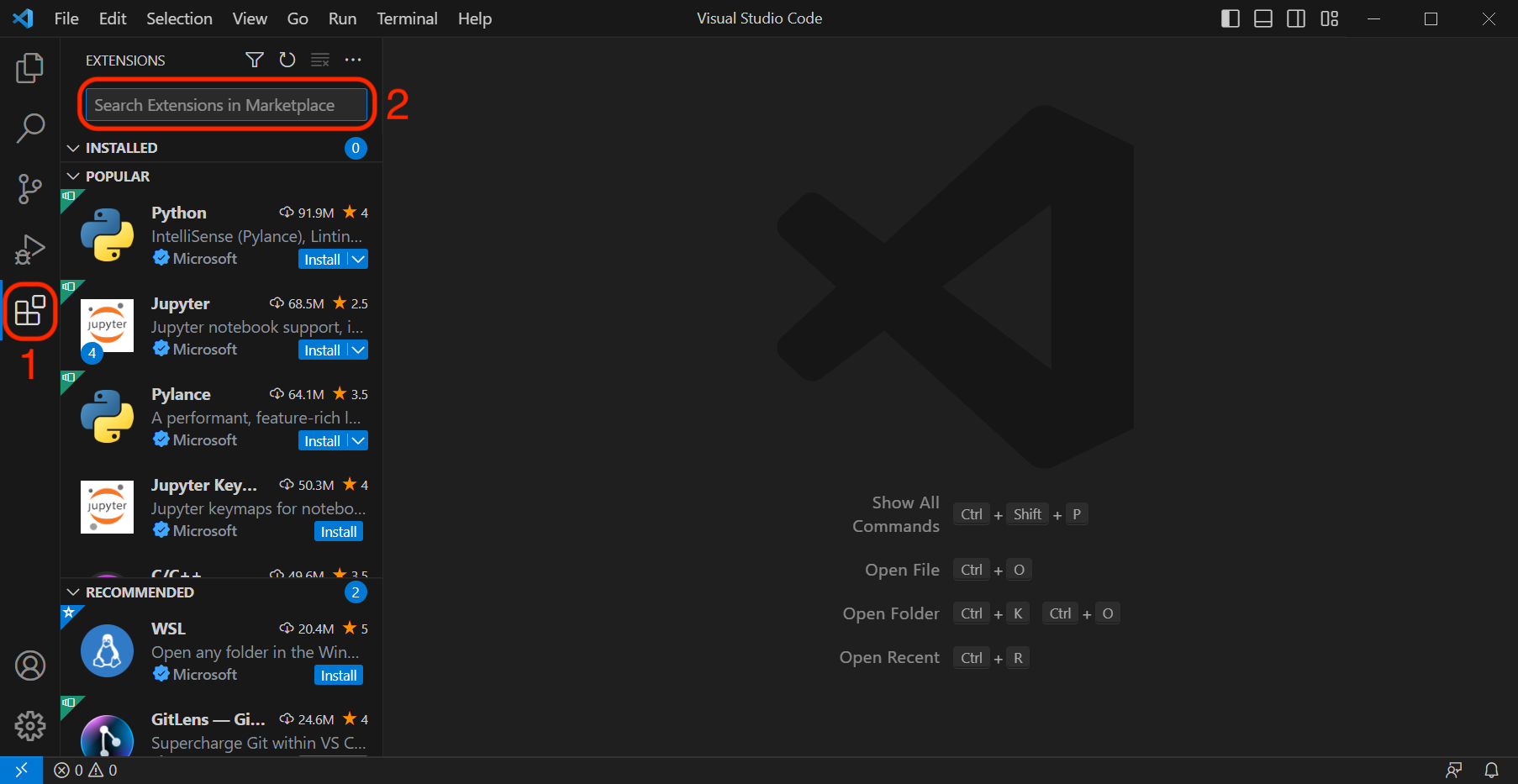Collapse the POPULAR extensions section
The image size is (1518, 784).
[72, 176]
